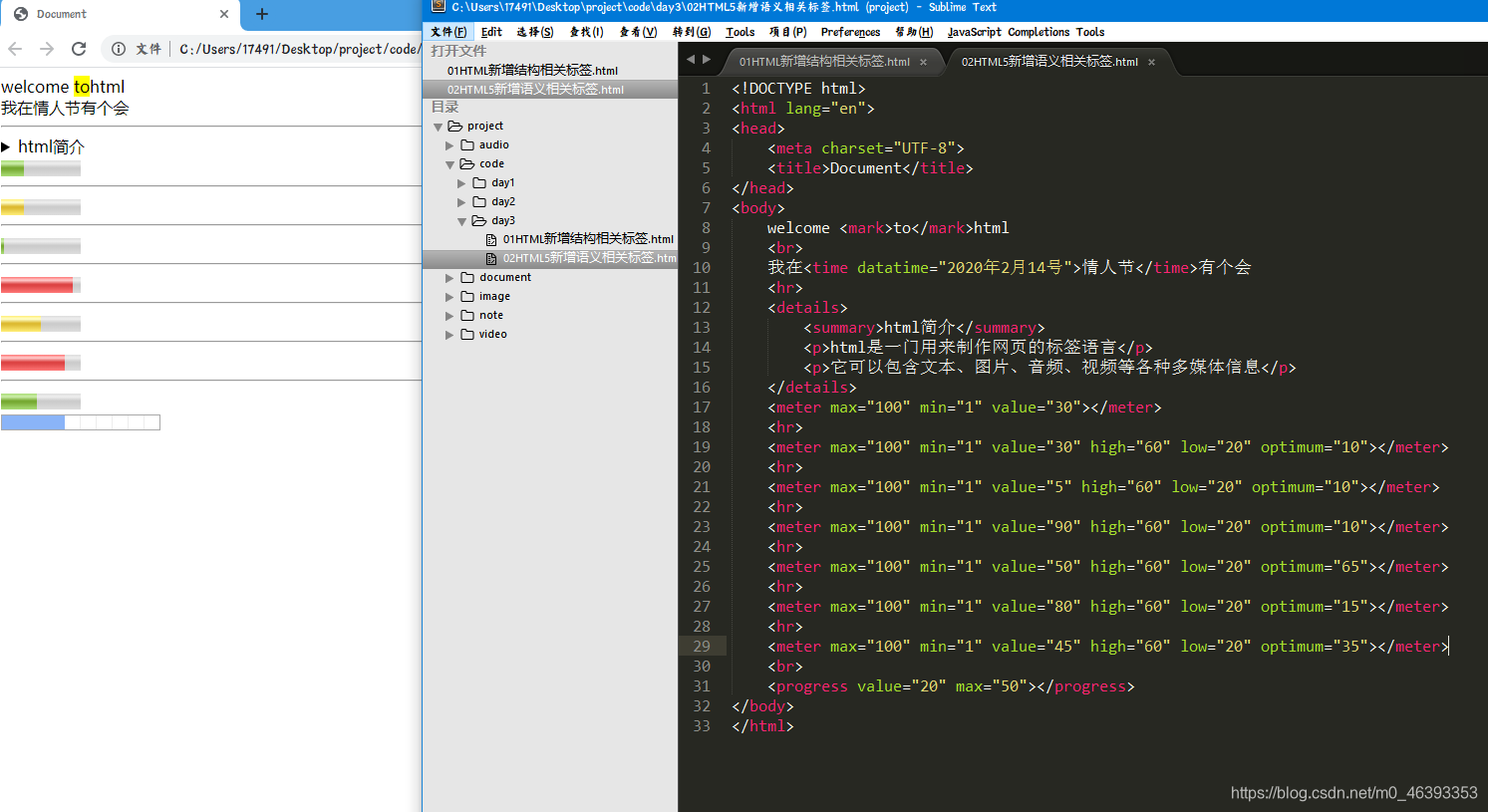This screenshot has width=1488, height=812.
Task: Click the video folder icon
Action: coord(467,334)
